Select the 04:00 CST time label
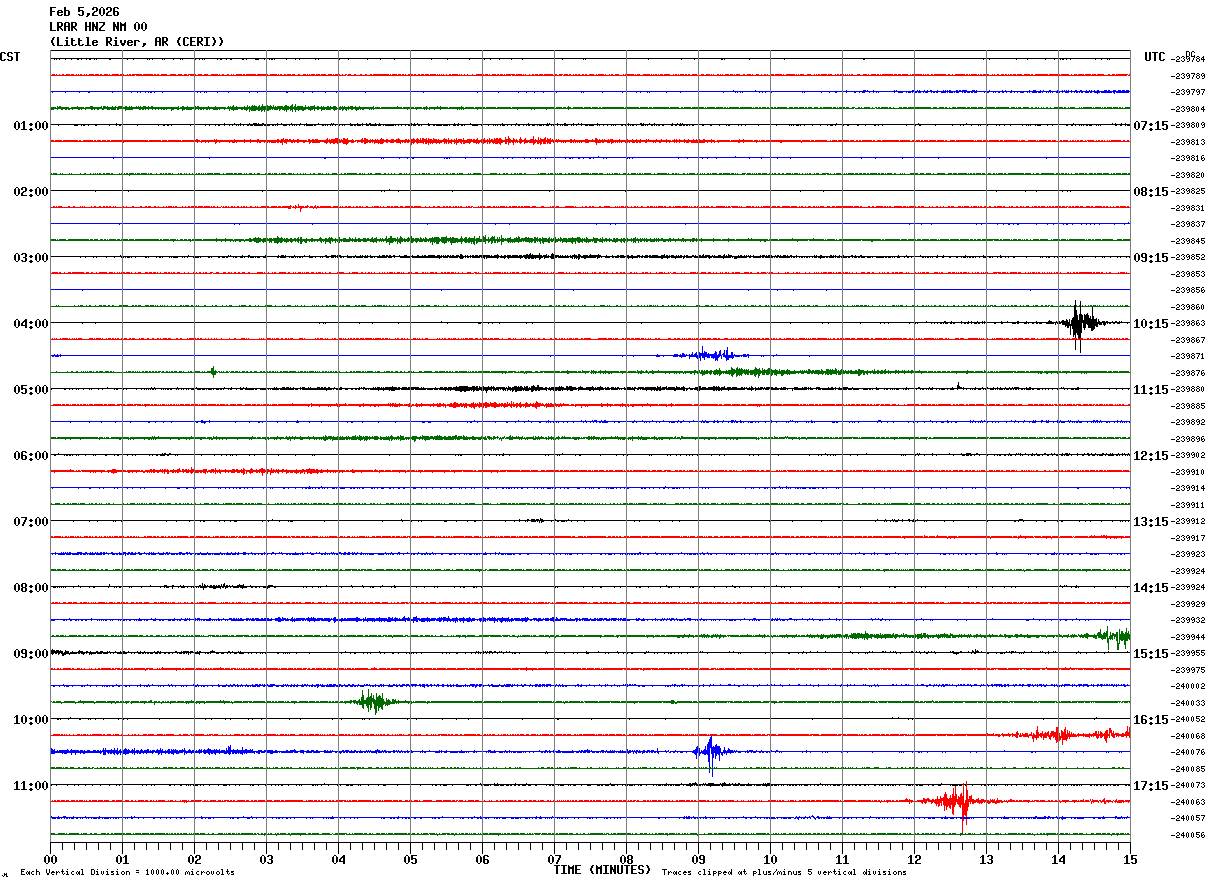This screenshot has height=886, width=1210. pos(31,323)
